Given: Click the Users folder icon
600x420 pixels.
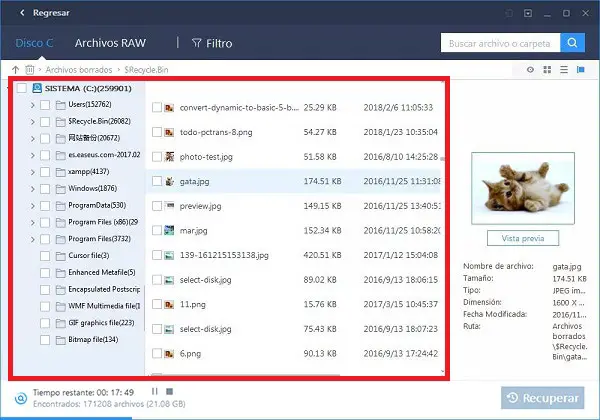Looking at the screenshot, I should tap(60, 105).
